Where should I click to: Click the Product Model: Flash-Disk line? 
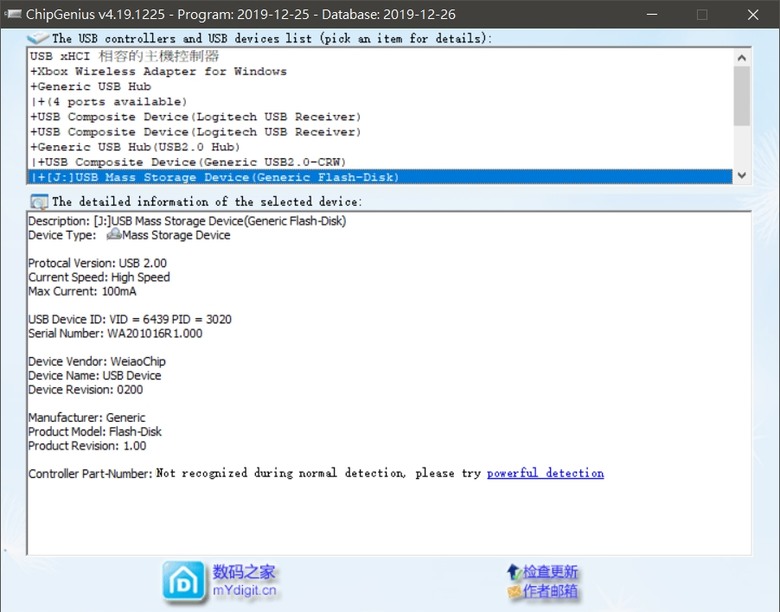pos(95,431)
